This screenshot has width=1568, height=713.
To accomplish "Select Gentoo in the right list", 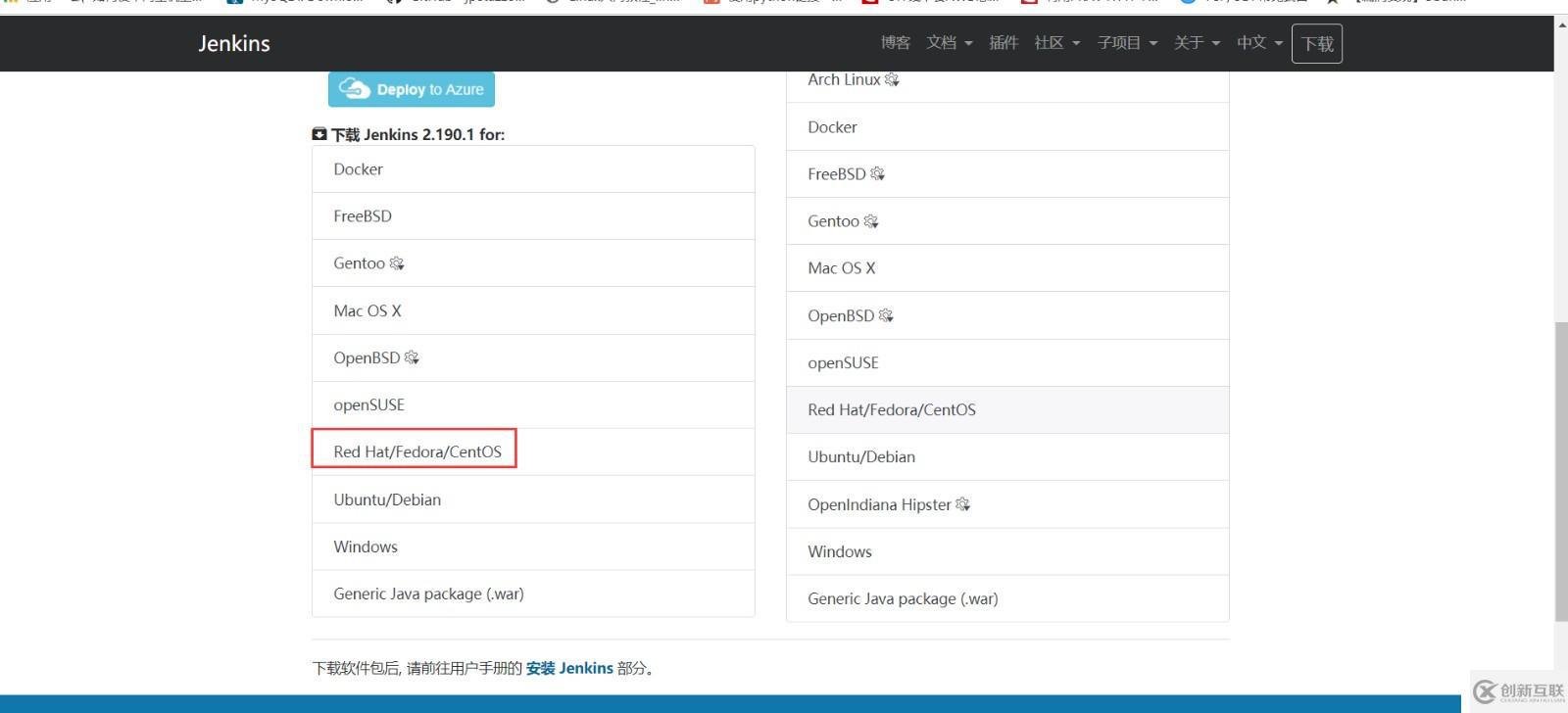I will tap(1007, 221).
